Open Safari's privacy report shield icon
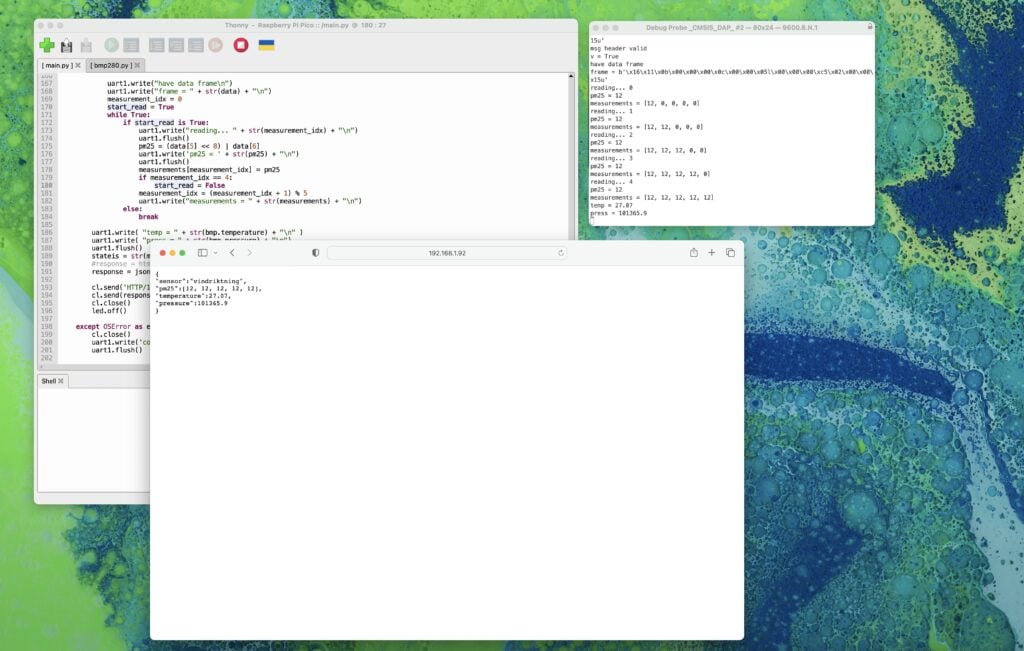Screen dimensions: 1024x651 (x=314, y=253)
